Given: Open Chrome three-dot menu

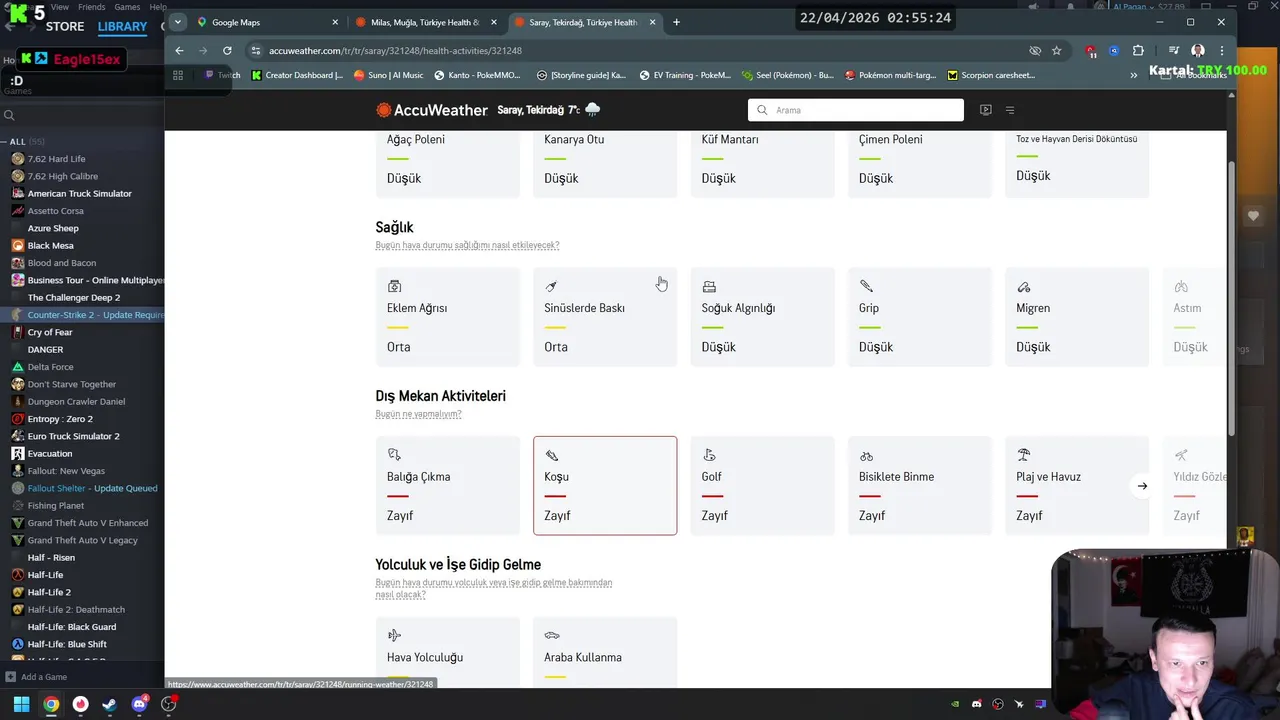Looking at the screenshot, I should click(1221, 50).
